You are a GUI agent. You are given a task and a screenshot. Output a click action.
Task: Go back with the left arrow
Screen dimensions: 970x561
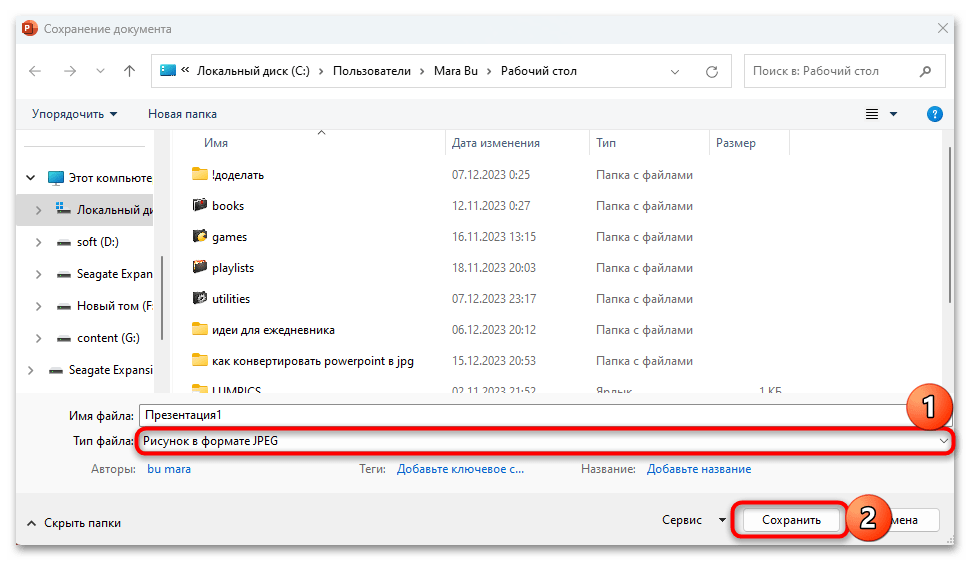coord(35,71)
